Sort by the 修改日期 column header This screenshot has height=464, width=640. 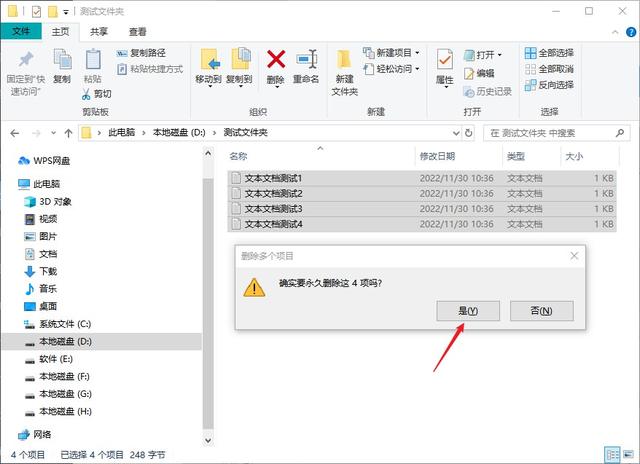437,156
